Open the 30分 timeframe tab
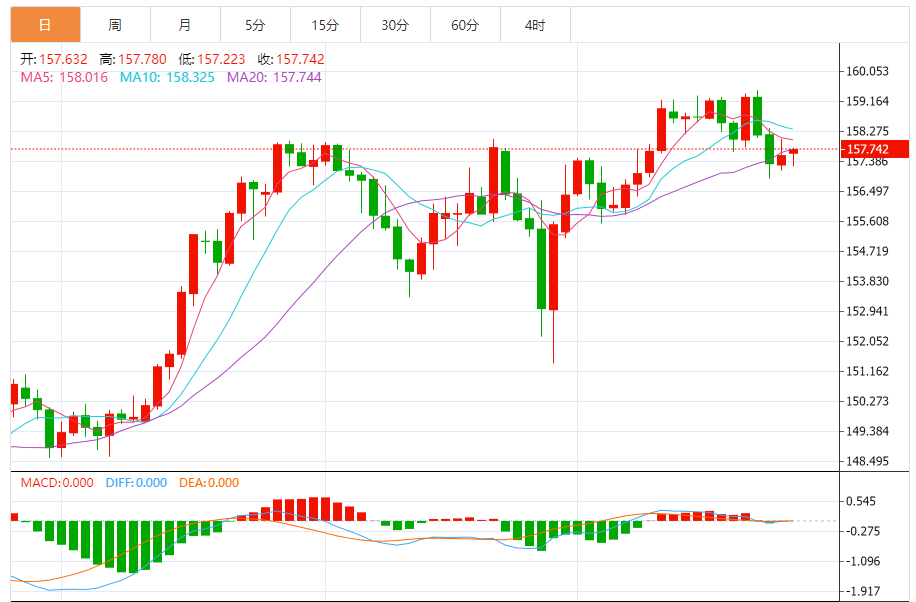The width and height of the screenshot is (916, 602). (395, 25)
